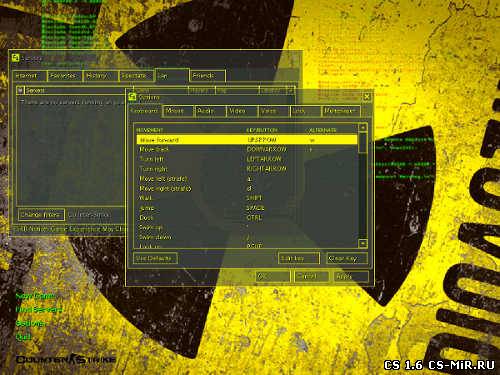Open the Video options tab
This screenshot has width=500, height=375.
pyautogui.click(x=242, y=111)
